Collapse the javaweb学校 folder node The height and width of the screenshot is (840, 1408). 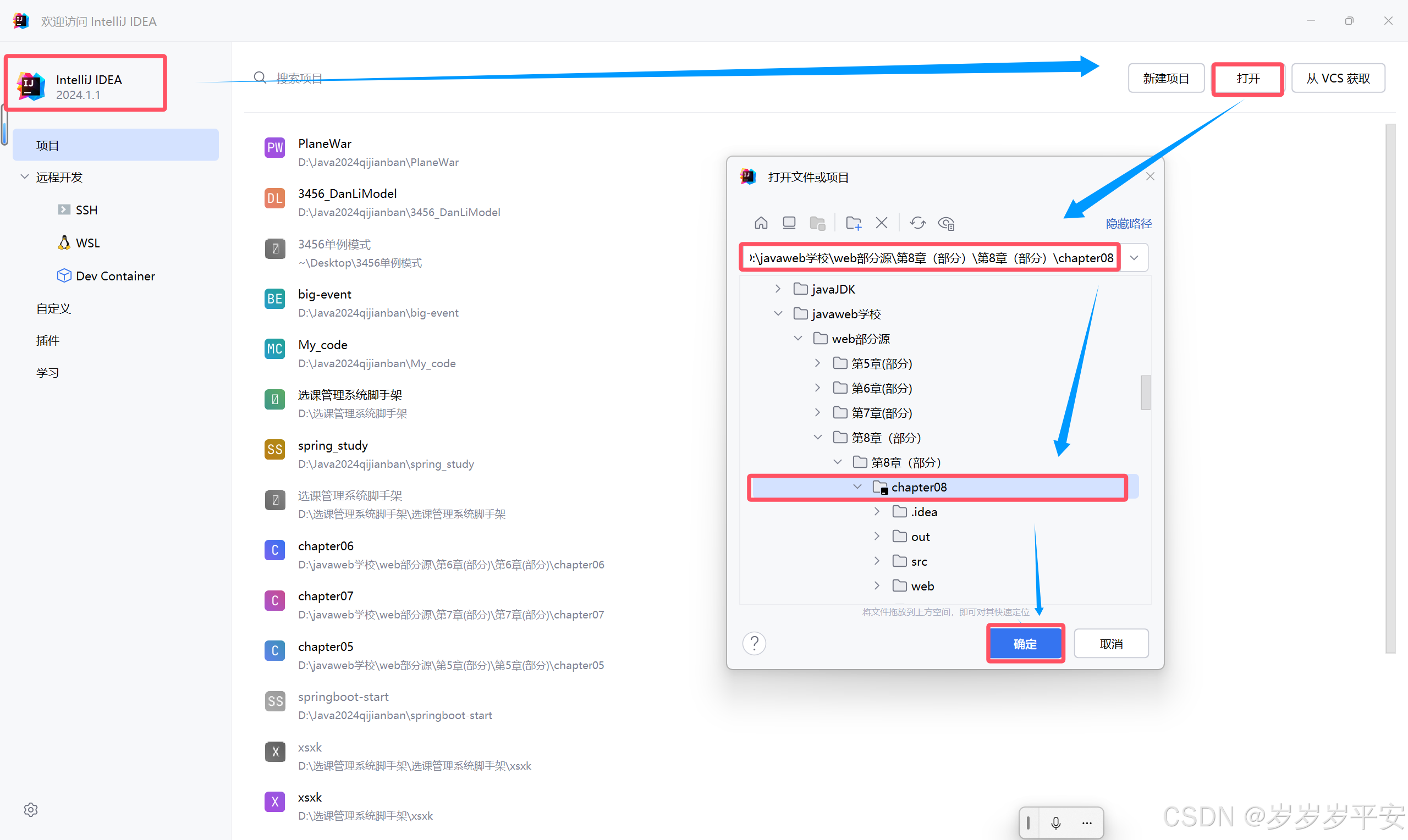pyautogui.click(x=778, y=313)
